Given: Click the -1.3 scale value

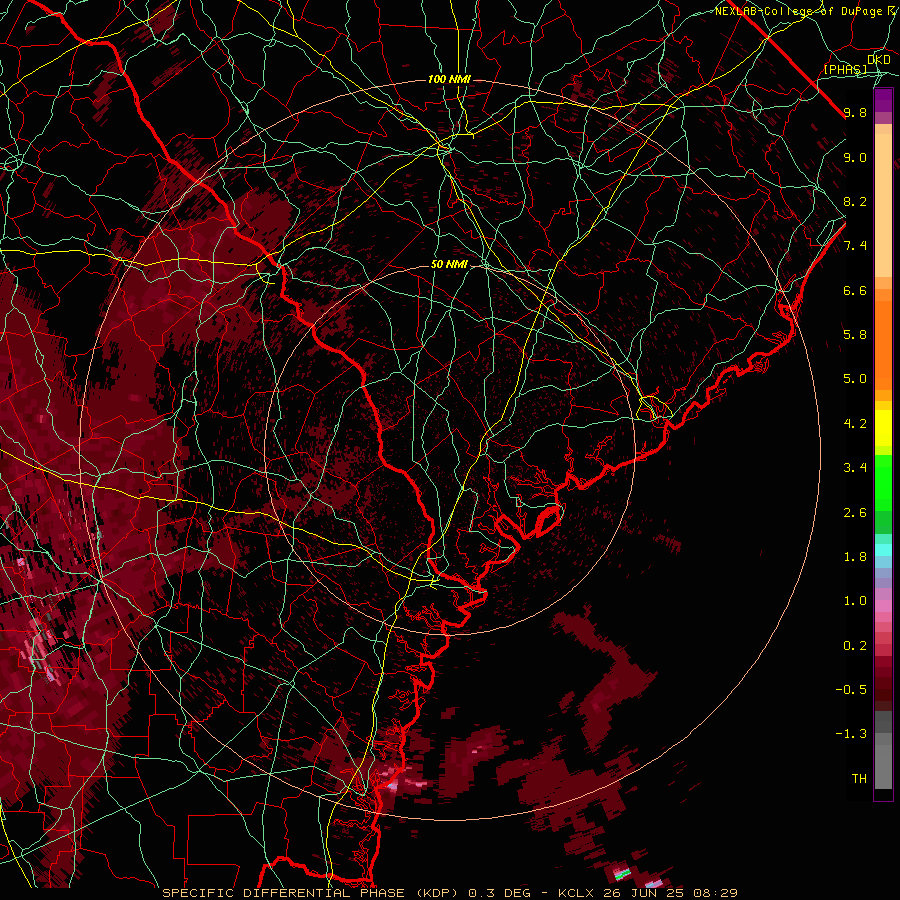Looking at the screenshot, I should pyautogui.click(x=851, y=734).
